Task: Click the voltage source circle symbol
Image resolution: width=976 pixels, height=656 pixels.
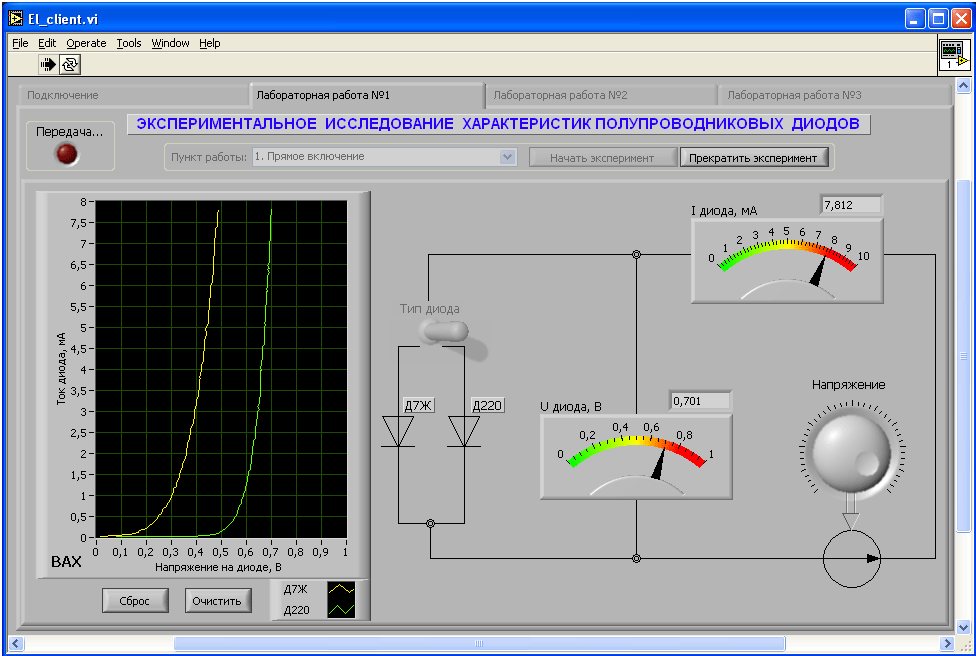Action: (x=852, y=558)
